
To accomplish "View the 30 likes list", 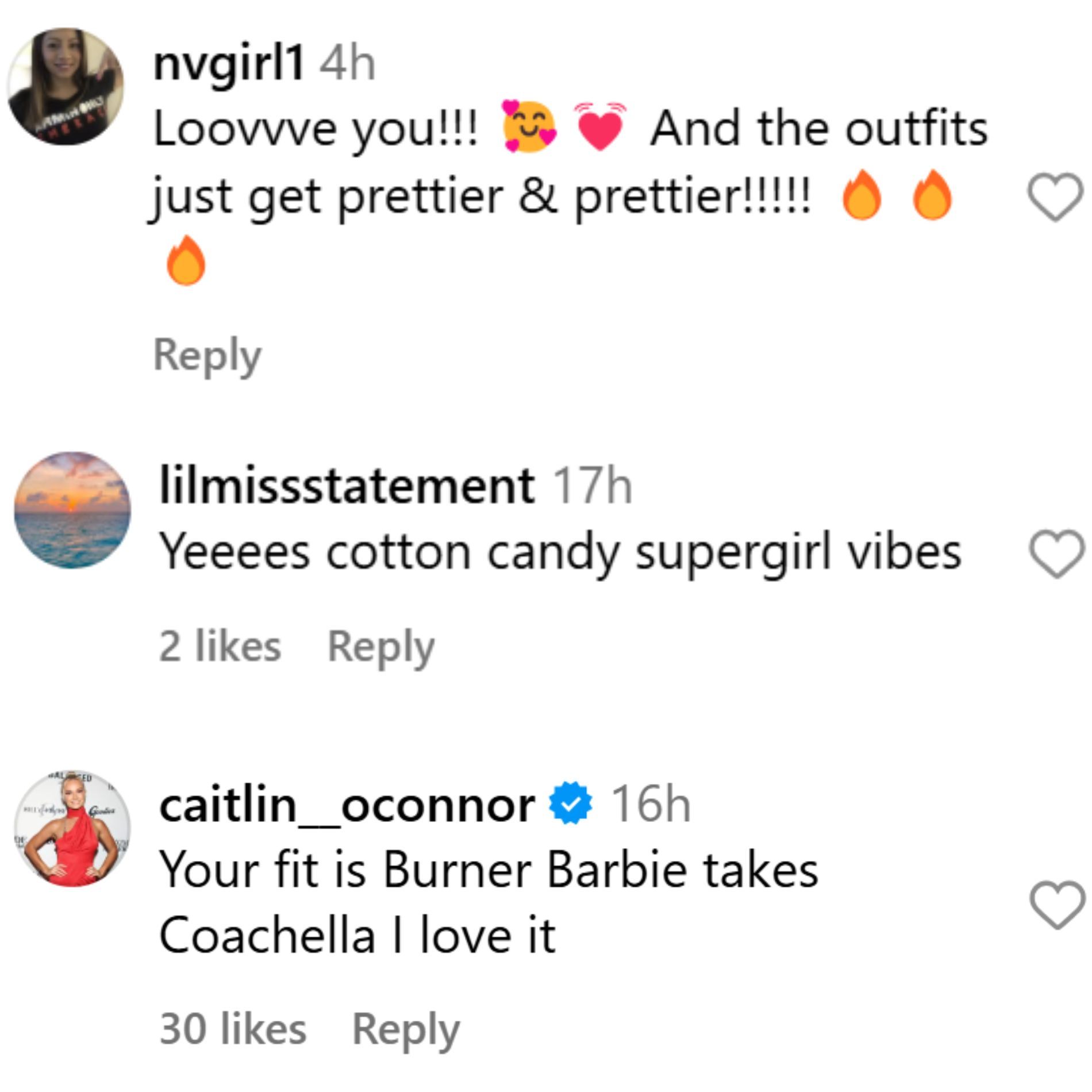I will click(233, 1029).
